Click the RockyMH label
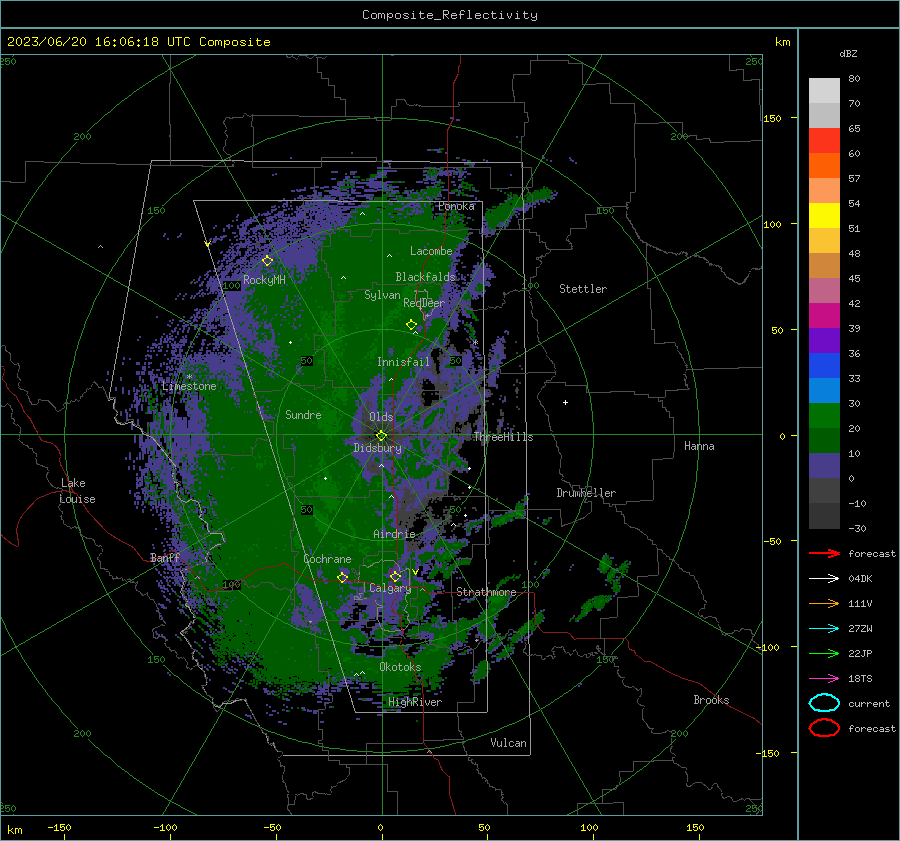The width and height of the screenshot is (900, 841). 264,280
